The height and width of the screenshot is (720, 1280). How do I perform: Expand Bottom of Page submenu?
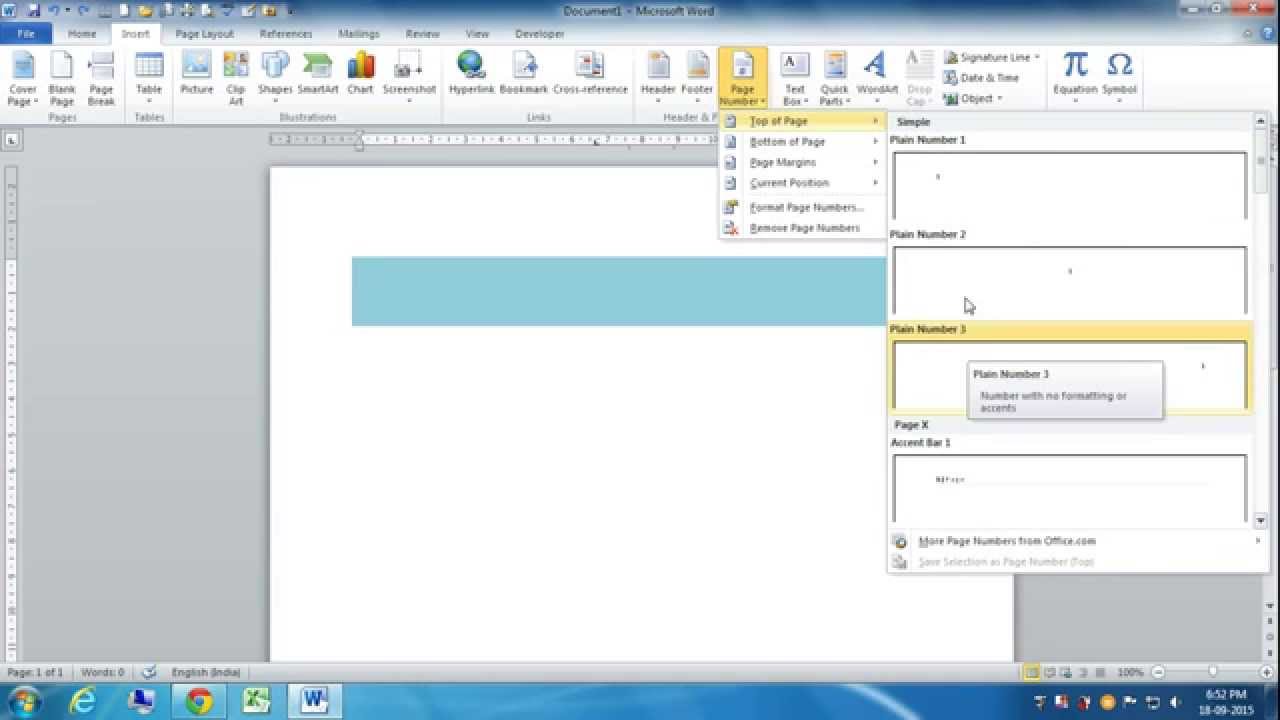coord(802,142)
